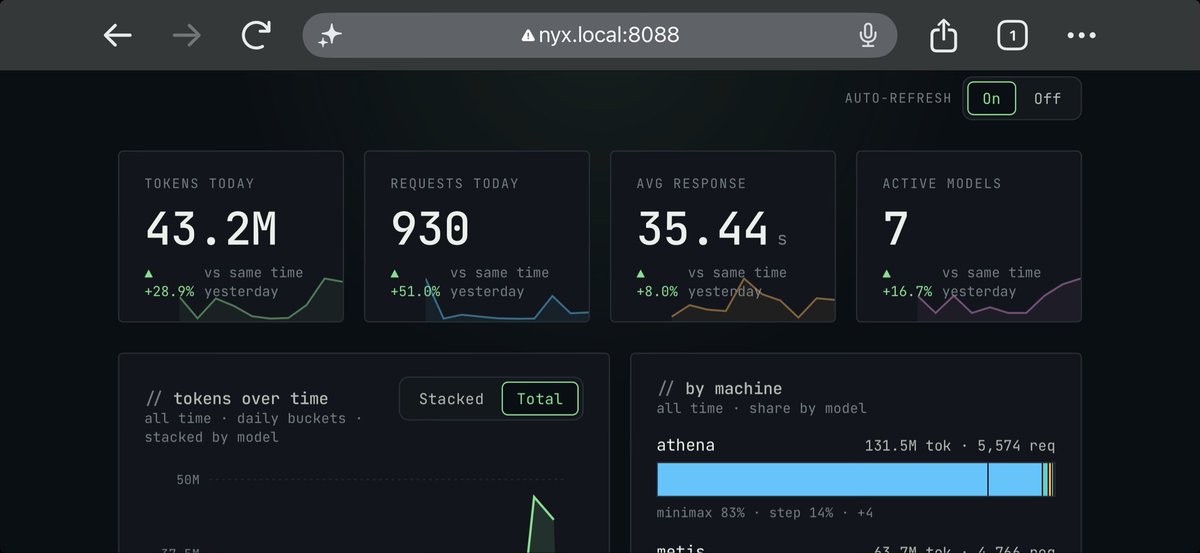
Task: Click the 131.5M tok · 5,574 req figure
Action: click(959, 446)
